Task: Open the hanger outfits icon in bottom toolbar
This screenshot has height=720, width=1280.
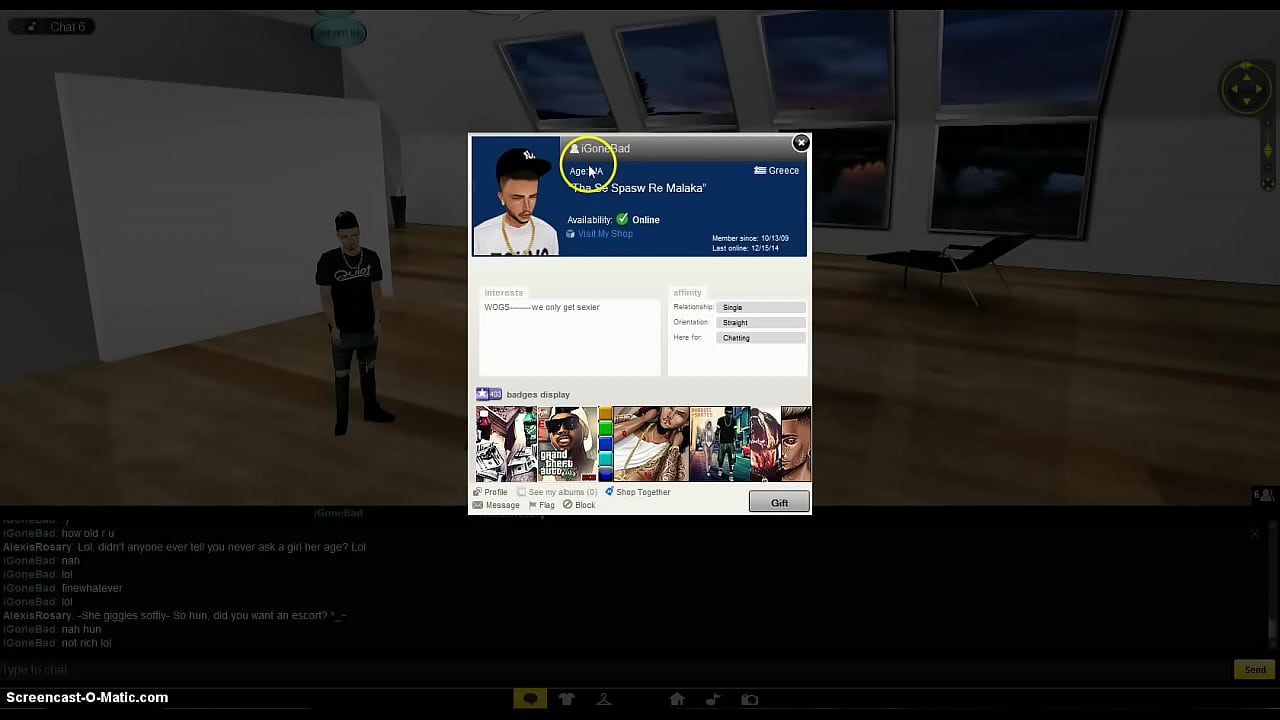Action: [604, 699]
